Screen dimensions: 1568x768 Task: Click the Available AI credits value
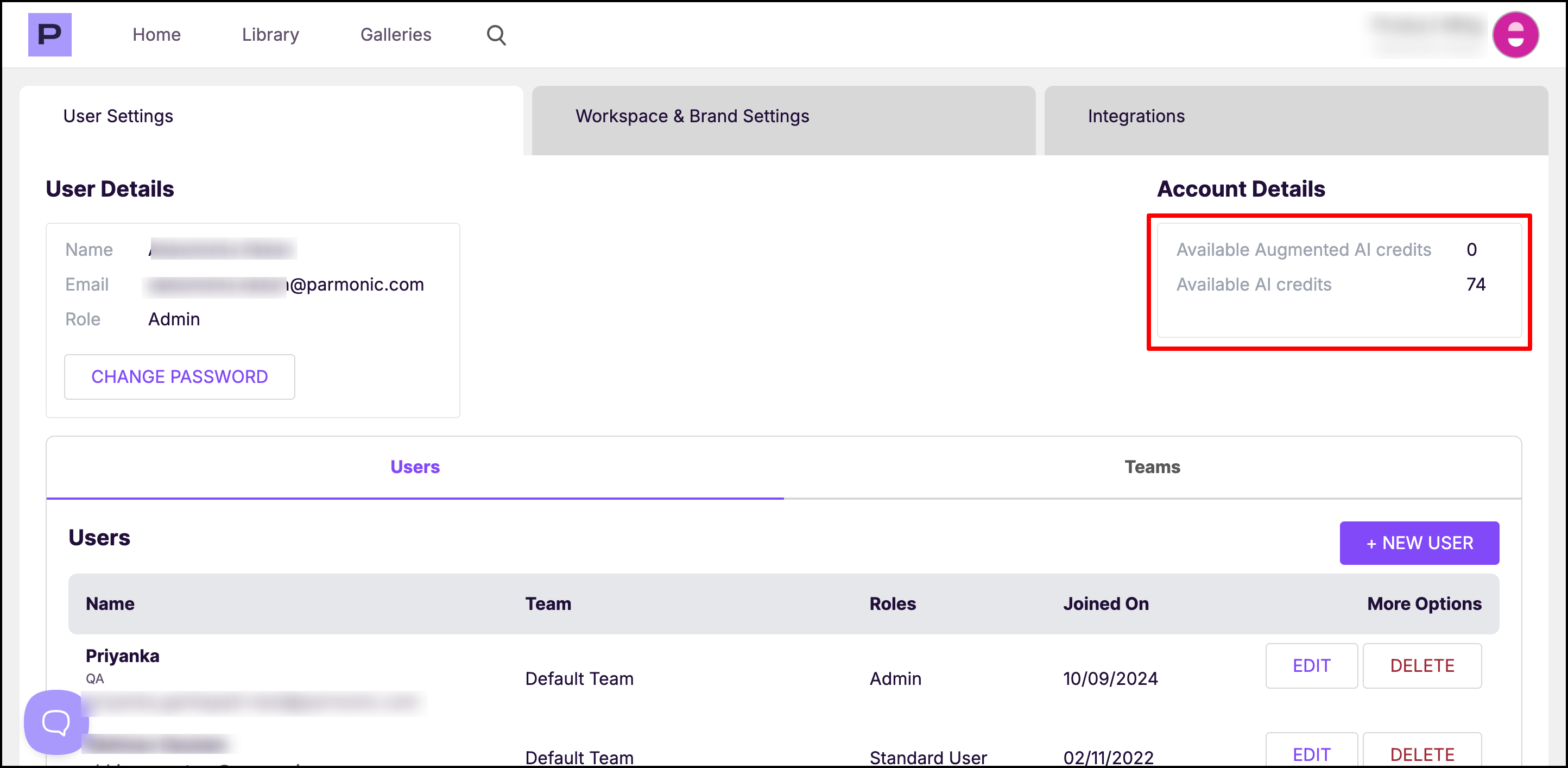point(1475,285)
